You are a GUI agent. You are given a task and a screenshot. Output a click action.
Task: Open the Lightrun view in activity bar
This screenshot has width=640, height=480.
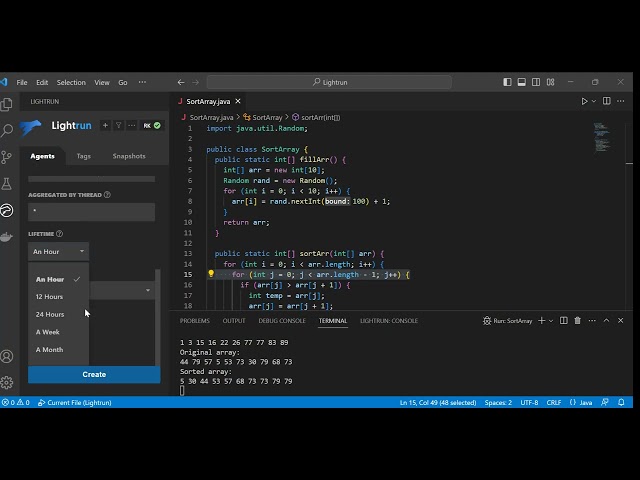[x=7, y=210]
